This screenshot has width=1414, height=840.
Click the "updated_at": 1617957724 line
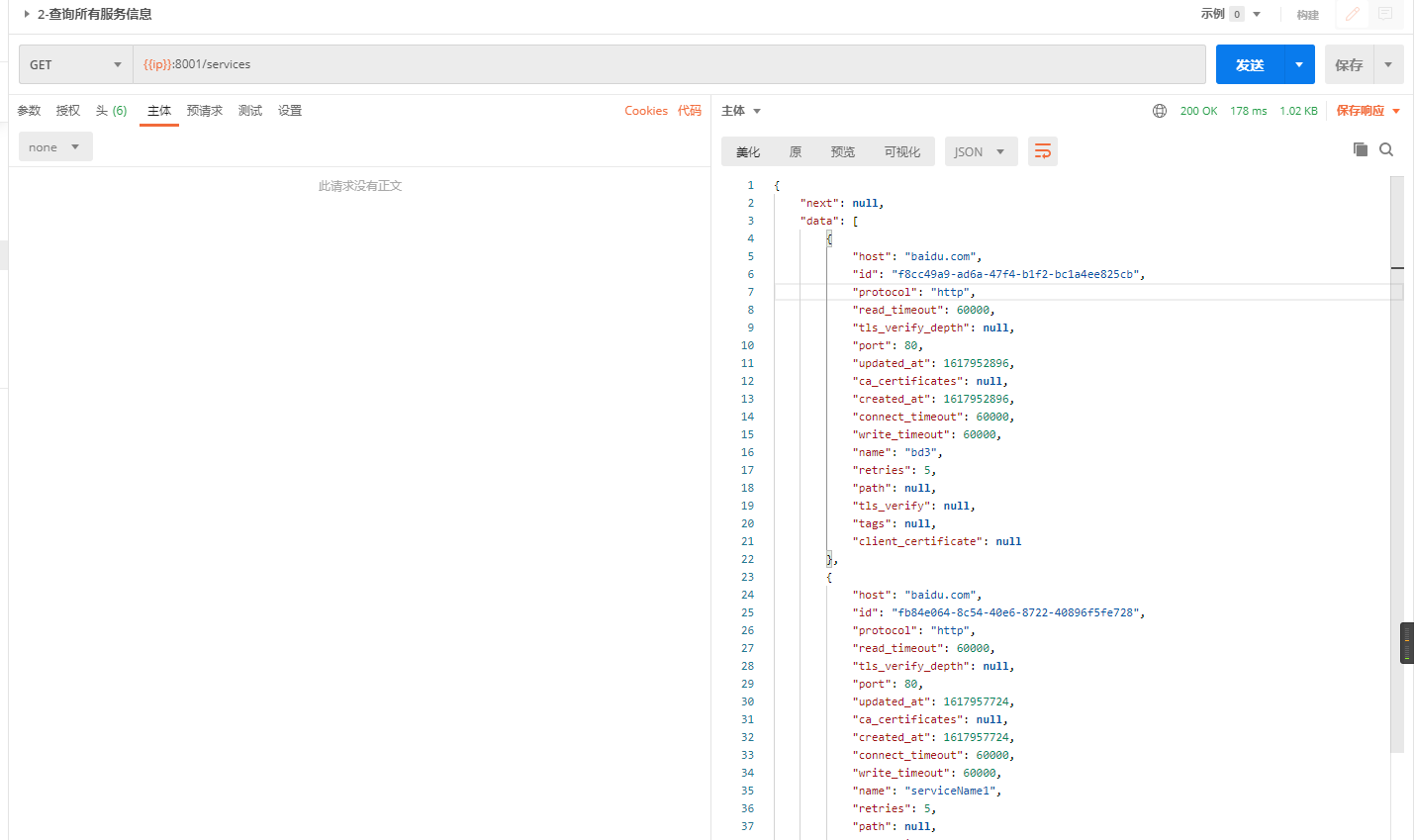coord(933,701)
